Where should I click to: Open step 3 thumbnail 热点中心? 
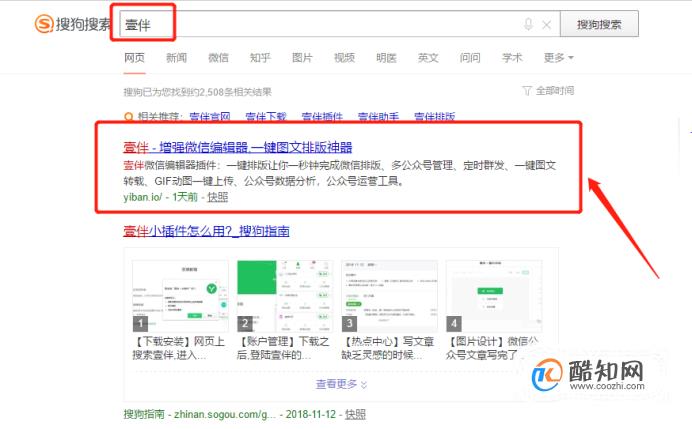pyautogui.click(x=389, y=296)
